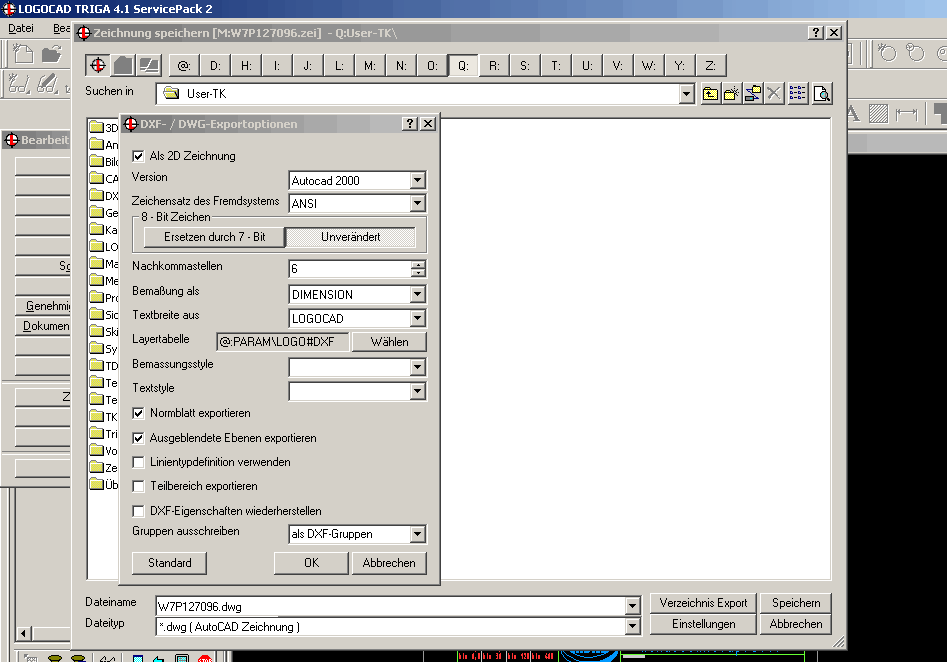Click the Einstellungen button

(x=703, y=624)
